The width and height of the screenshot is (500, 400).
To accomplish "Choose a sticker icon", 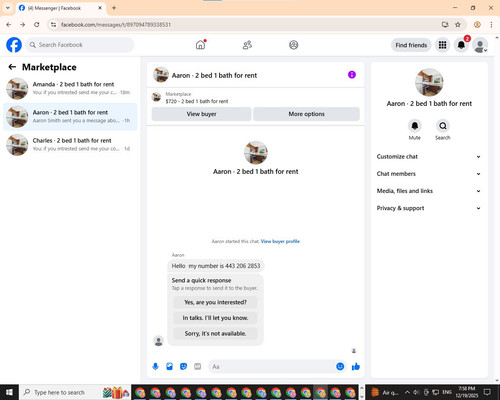I will tap(183, 367).
